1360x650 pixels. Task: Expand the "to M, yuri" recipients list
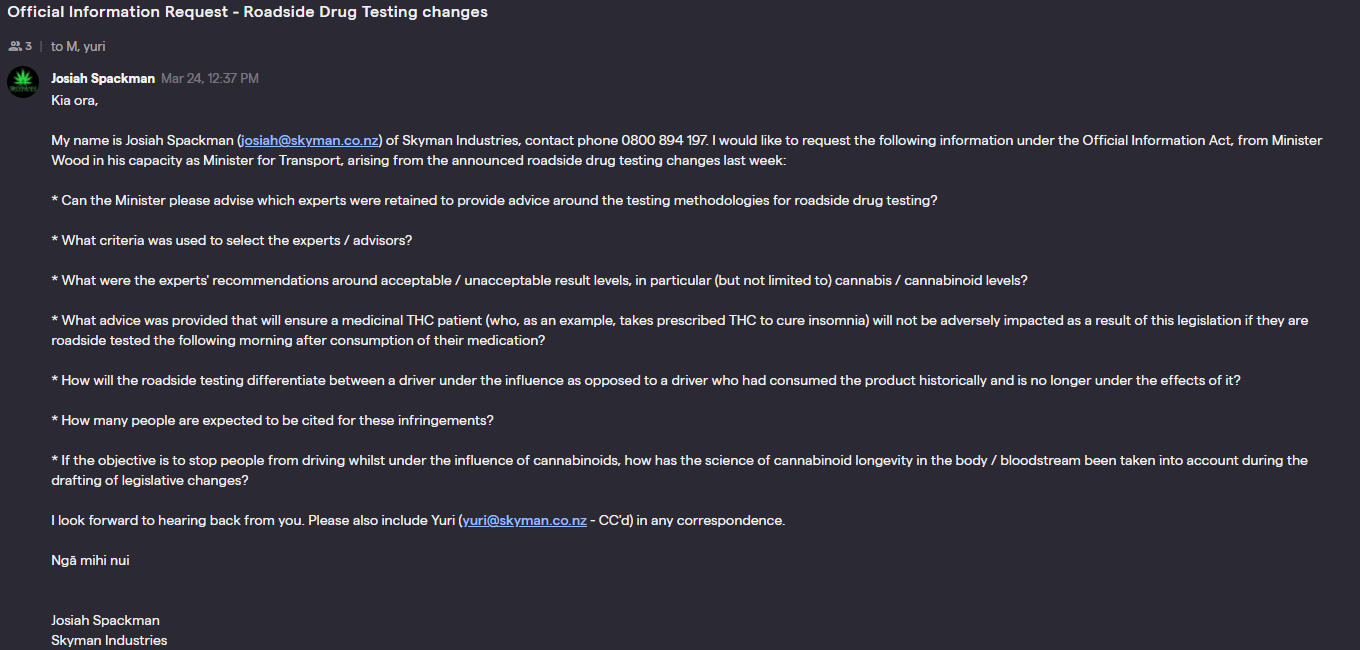tap(78, 46)
